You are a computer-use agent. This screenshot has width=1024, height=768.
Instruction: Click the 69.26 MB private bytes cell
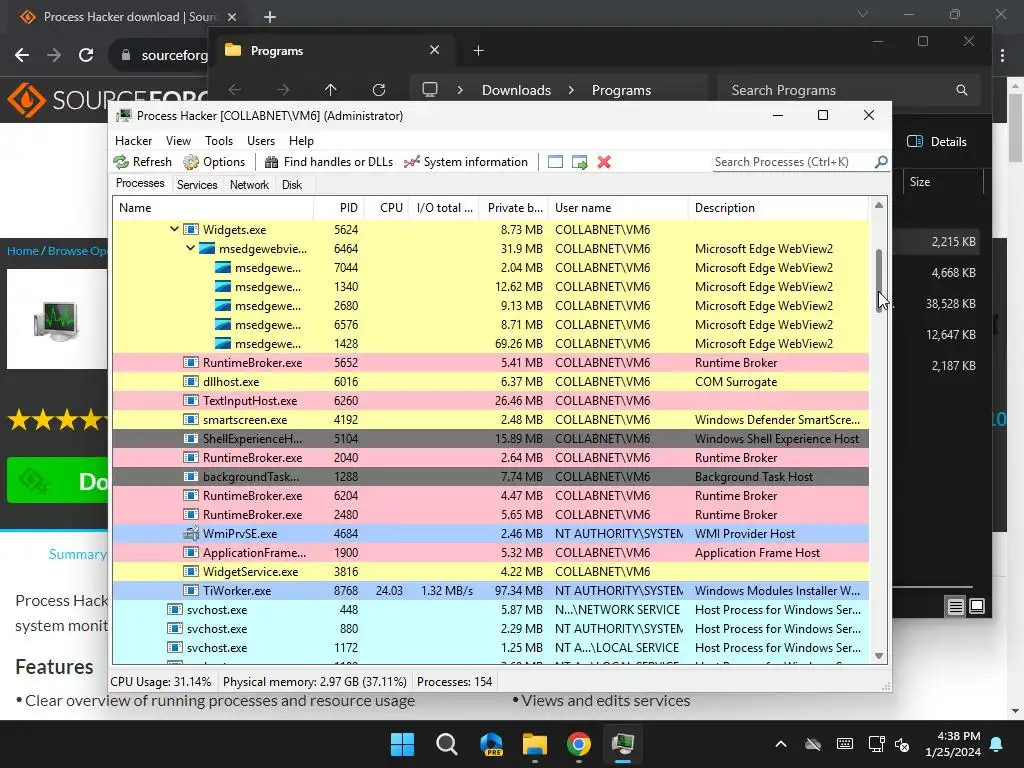pyautogui.click(x=519, y=344)
